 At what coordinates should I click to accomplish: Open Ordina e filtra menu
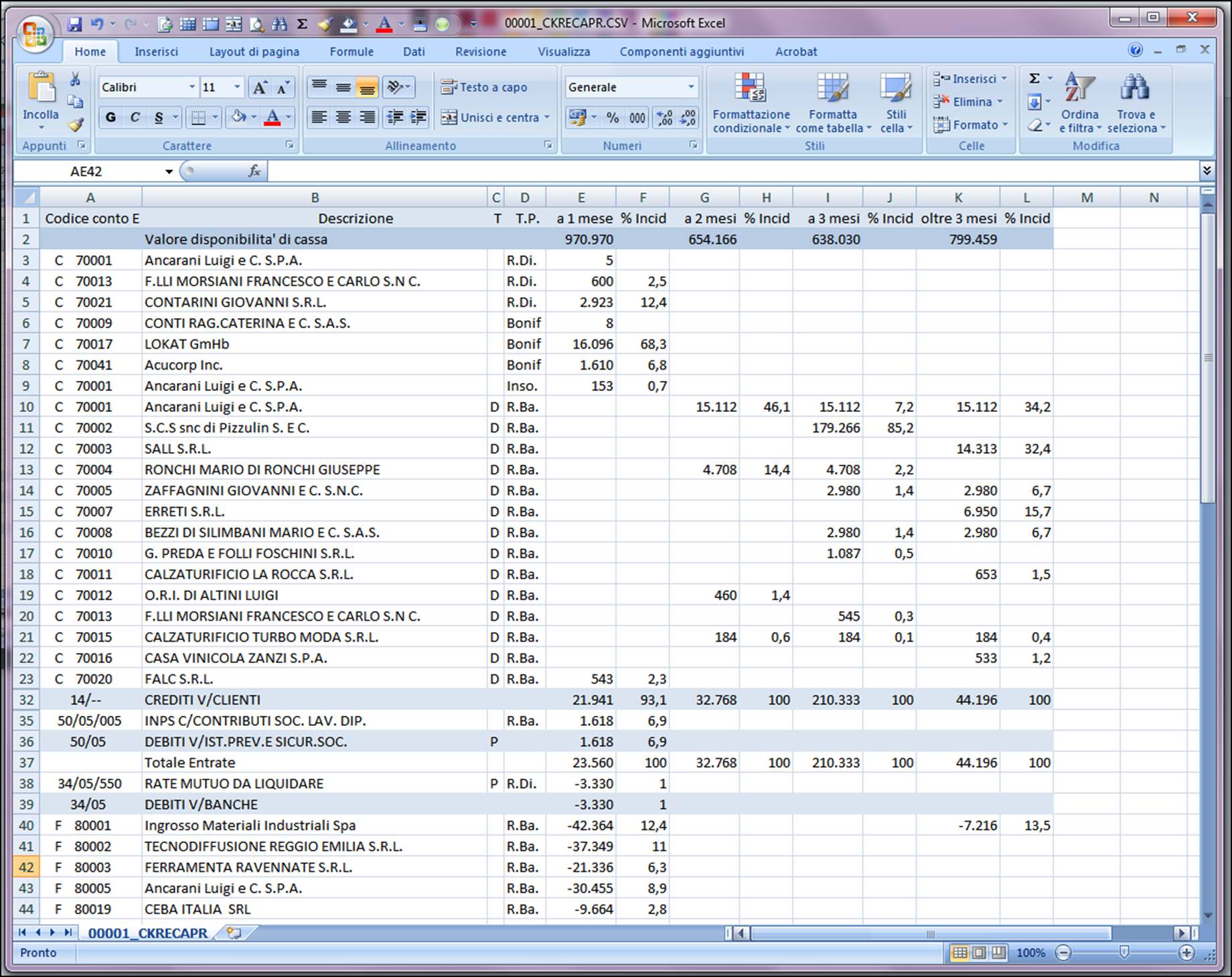(1079, 102)
